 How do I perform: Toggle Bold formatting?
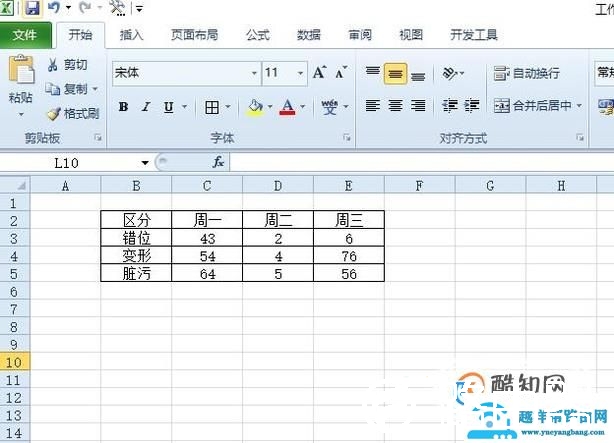coord(123,107)
